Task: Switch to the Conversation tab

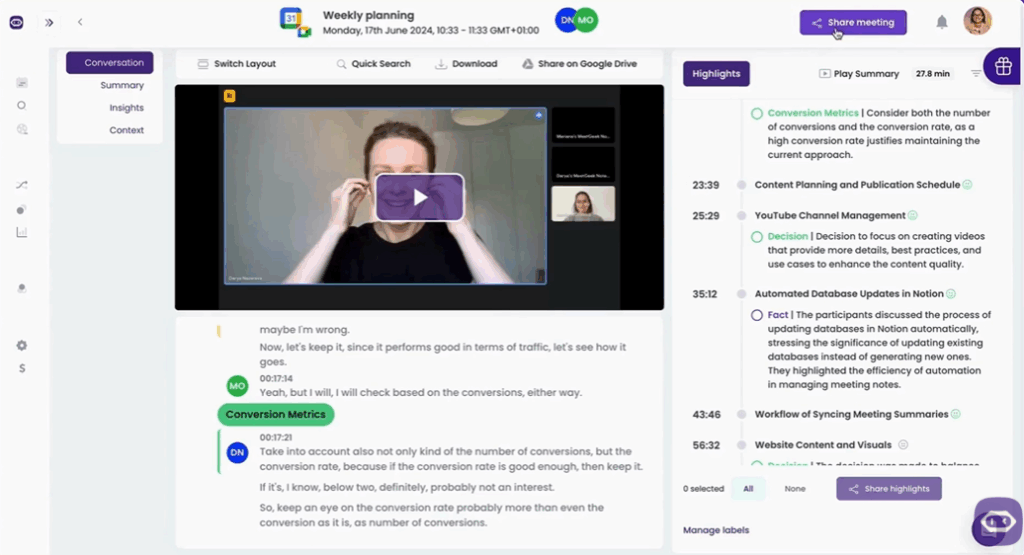Action: pos(110,63)
